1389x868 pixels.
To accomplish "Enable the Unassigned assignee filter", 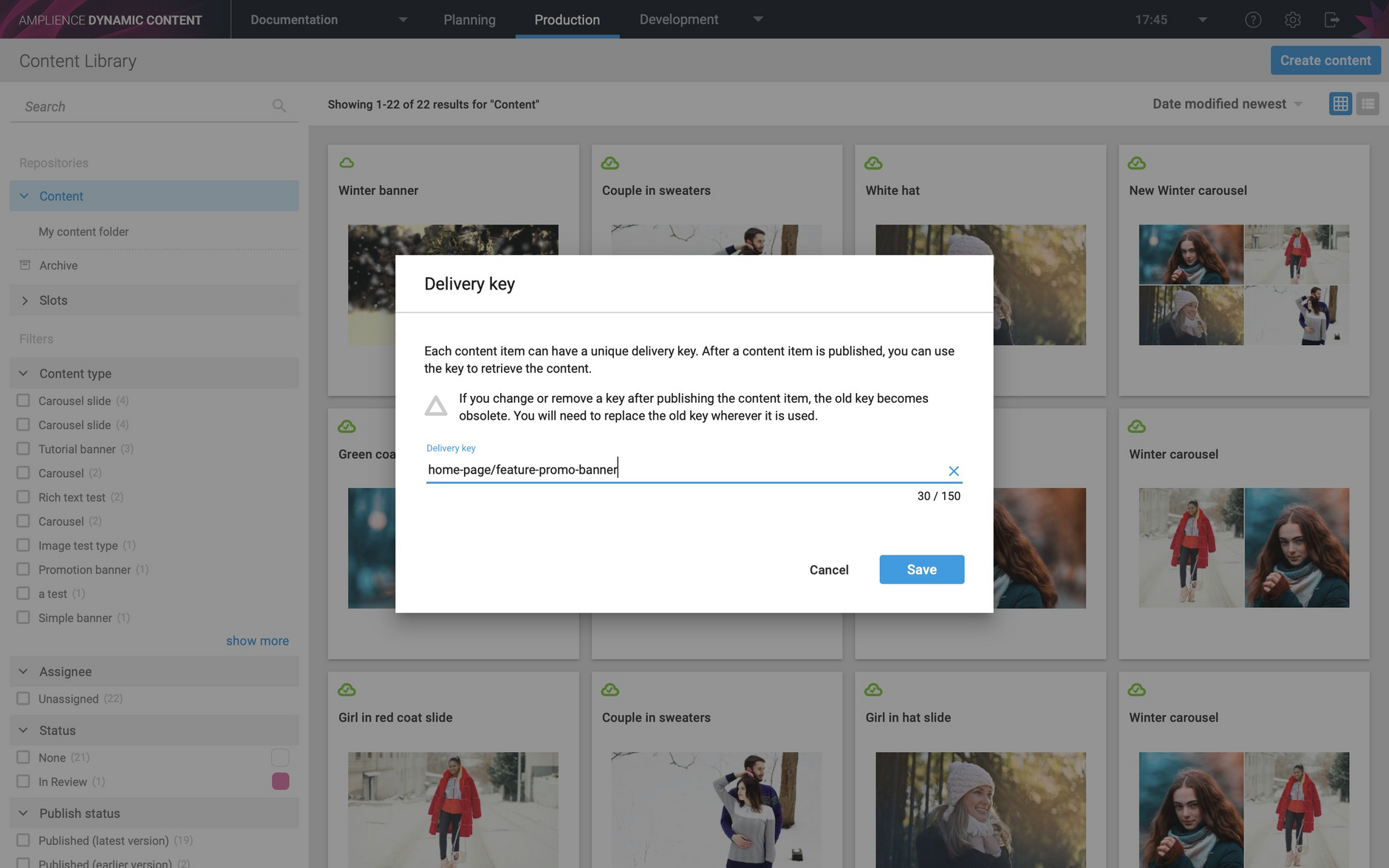I will click(23, 698).
